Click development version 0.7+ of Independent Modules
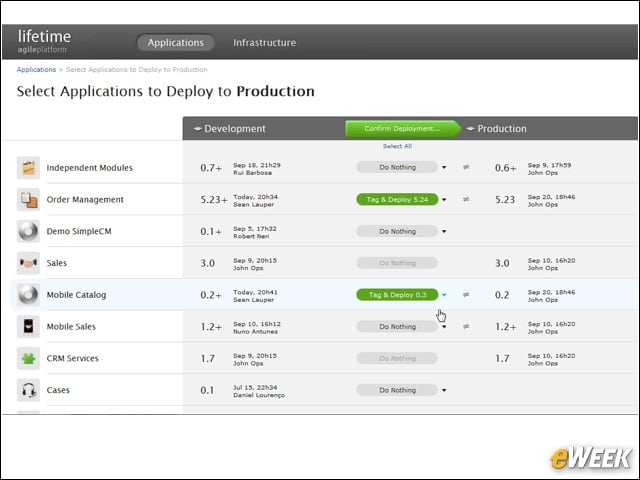Viewport: 640px width, 480px height. click(211, 168)
